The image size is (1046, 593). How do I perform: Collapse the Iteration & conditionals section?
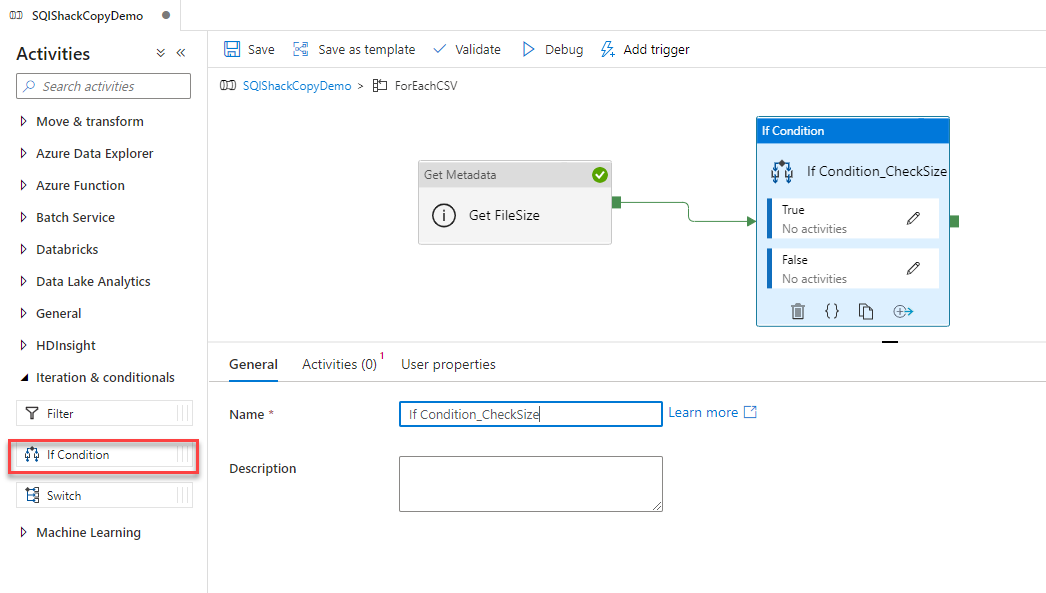click(x=105, y=377)
